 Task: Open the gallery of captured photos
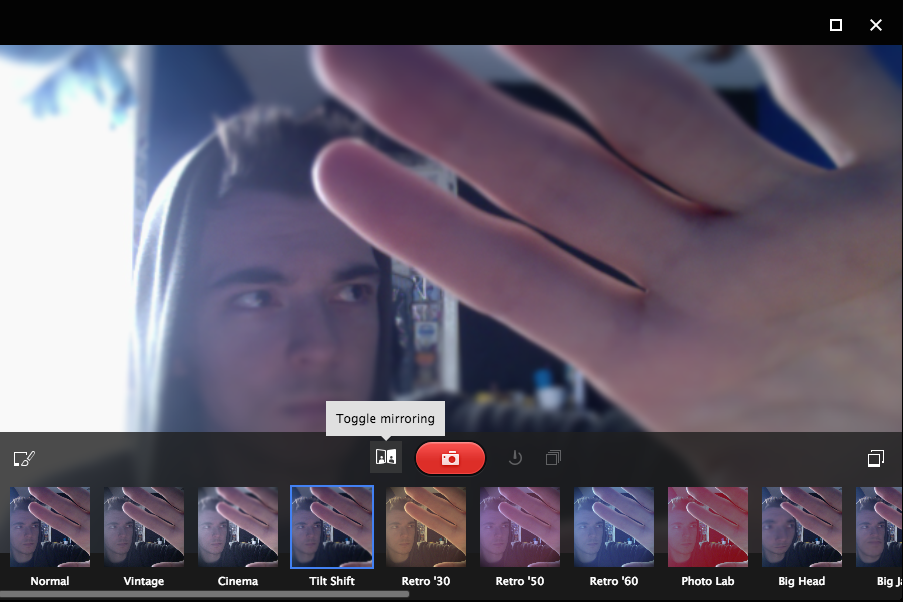point(876,459)
